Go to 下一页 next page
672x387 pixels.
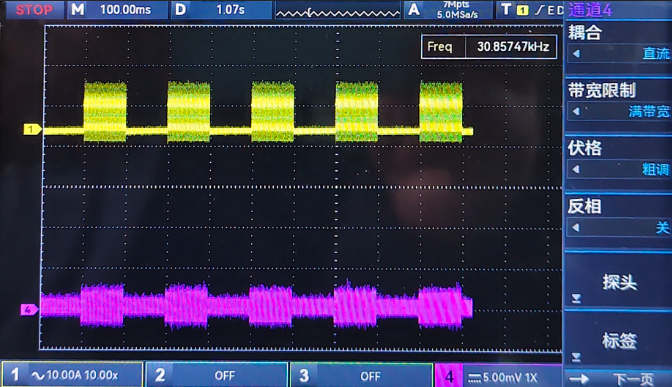click(x=618, y=379)
